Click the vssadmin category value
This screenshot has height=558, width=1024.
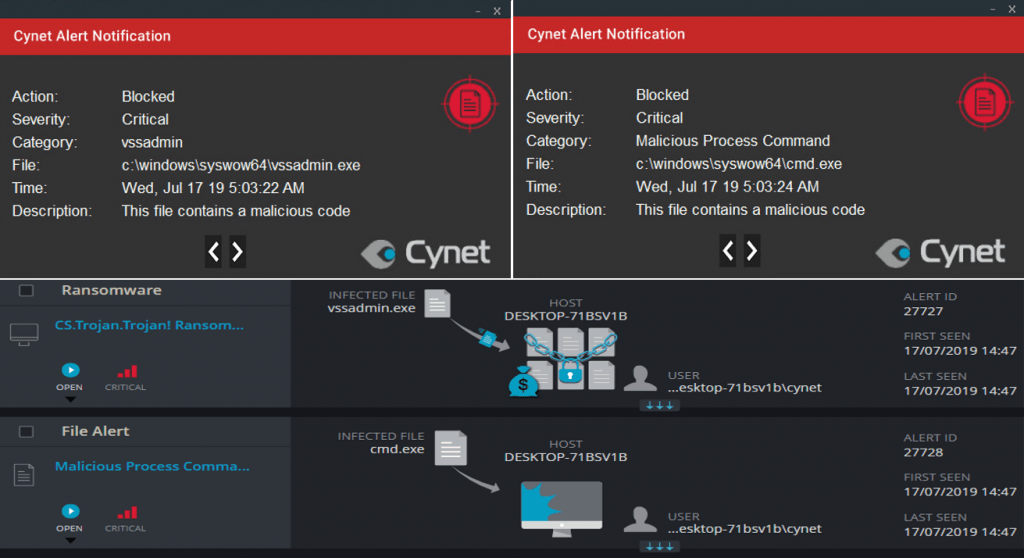[152, 142]
